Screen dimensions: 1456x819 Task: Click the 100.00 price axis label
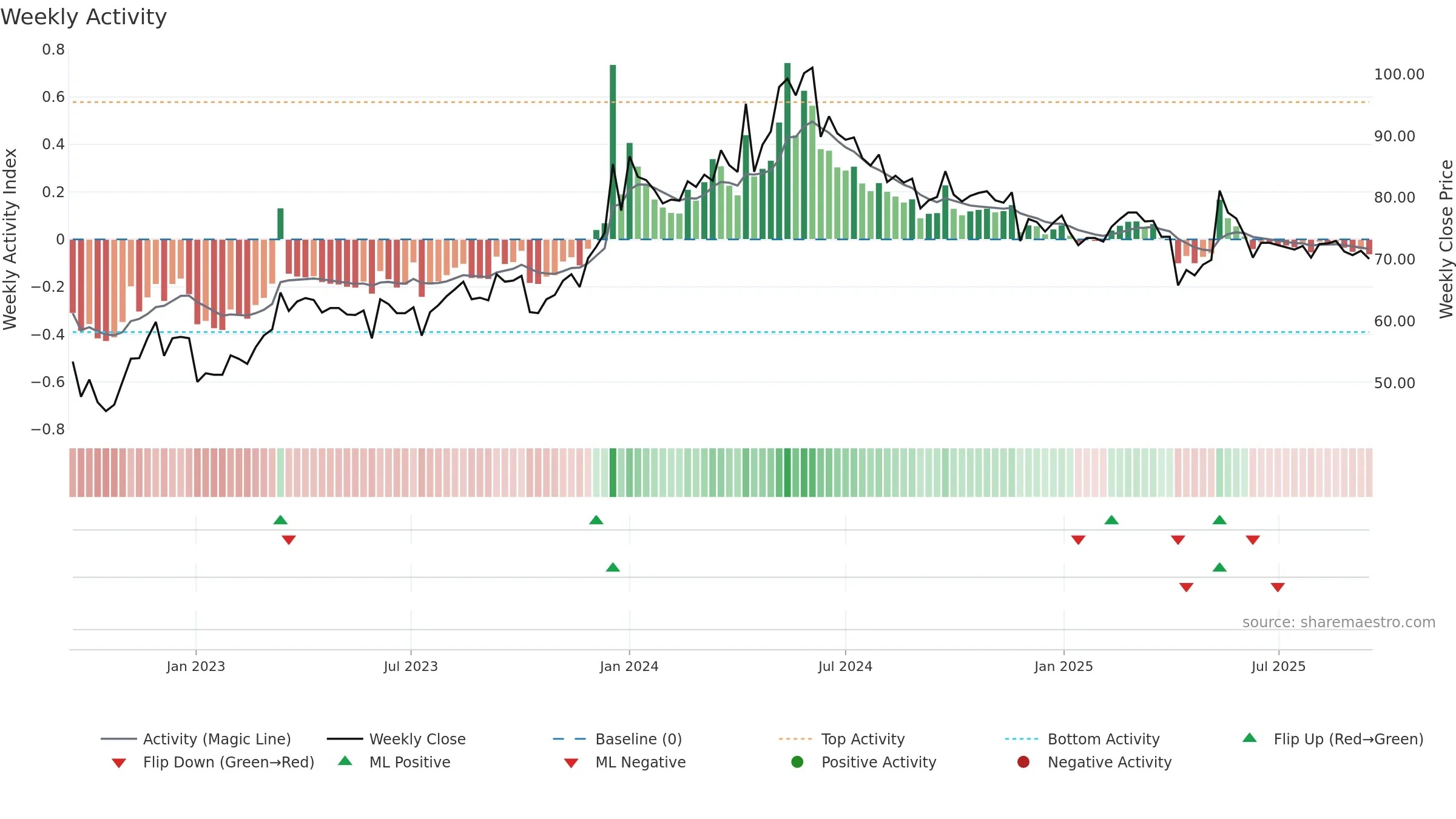[x=1399, y=75]
